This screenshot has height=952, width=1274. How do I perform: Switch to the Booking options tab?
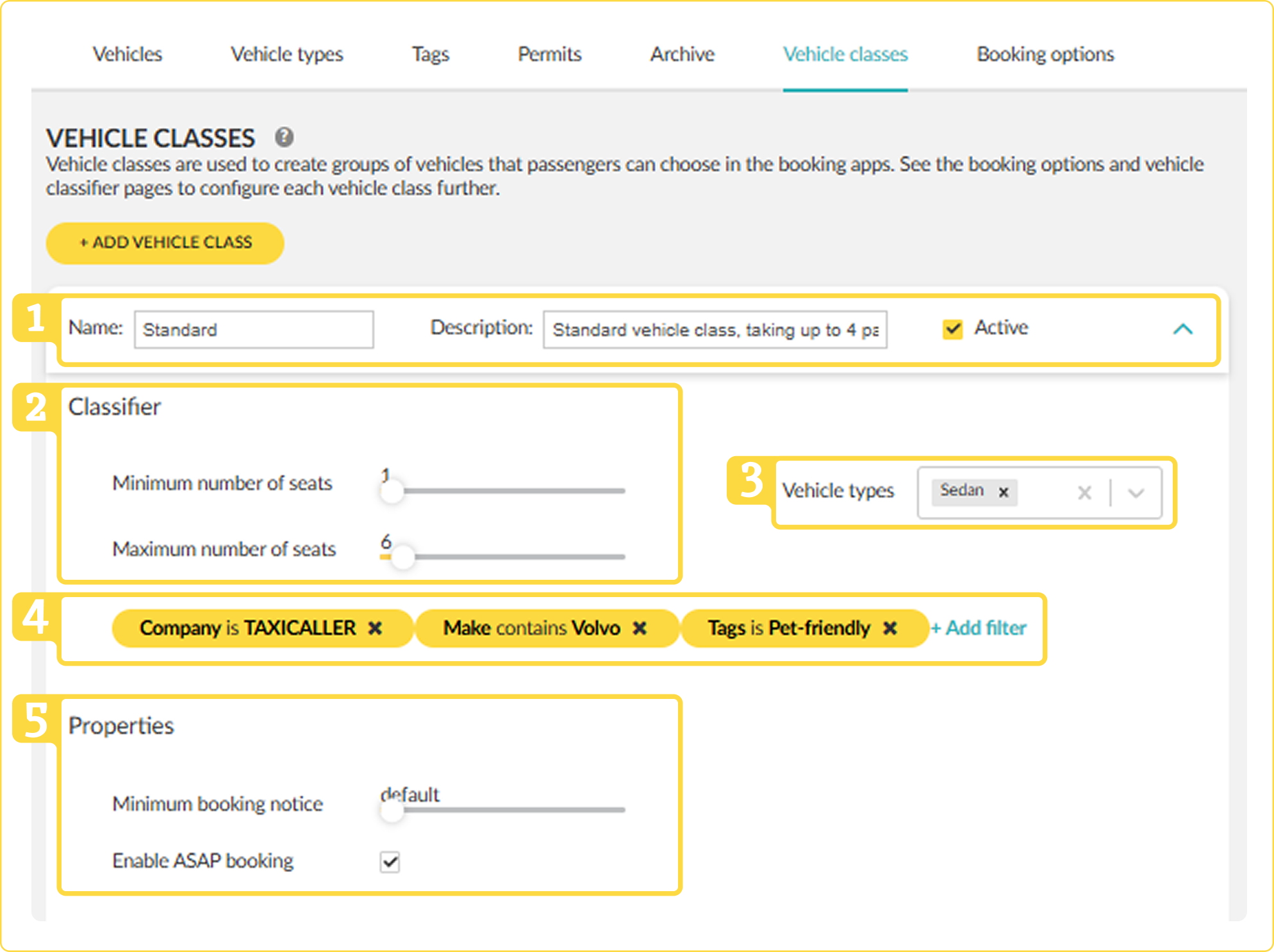point(1045,54)
